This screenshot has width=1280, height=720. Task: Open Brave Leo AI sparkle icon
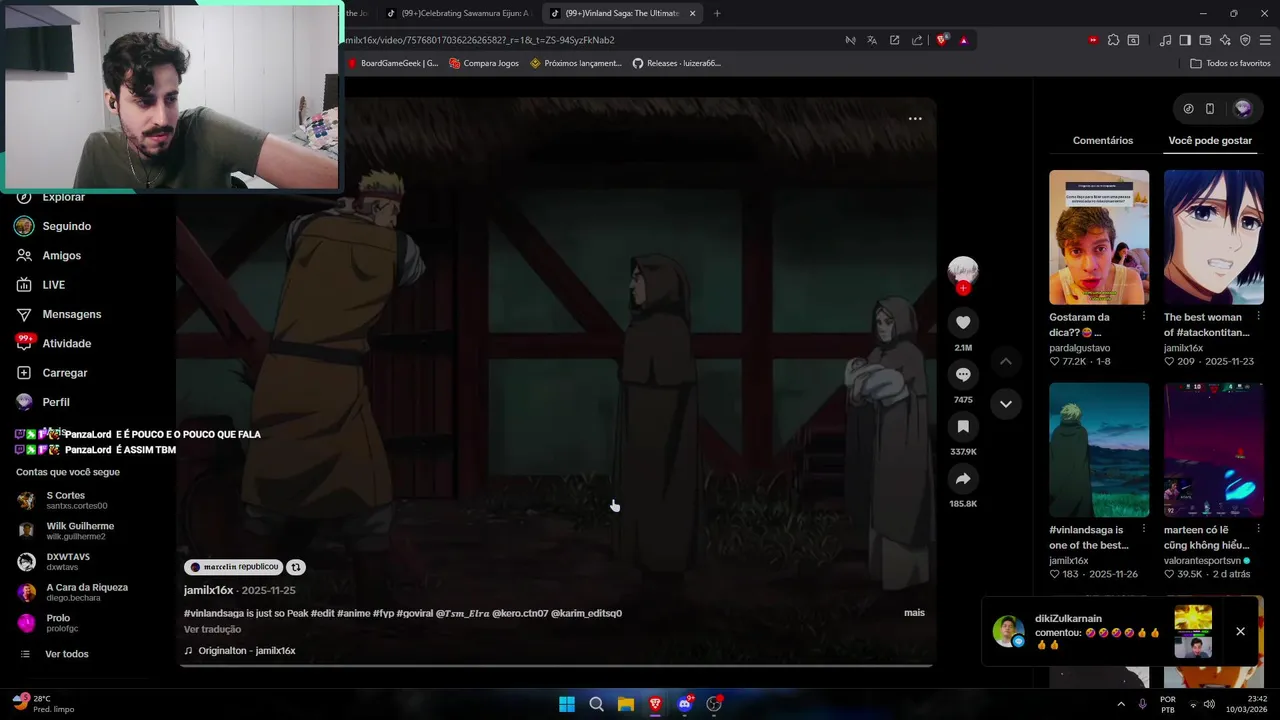1225,40
